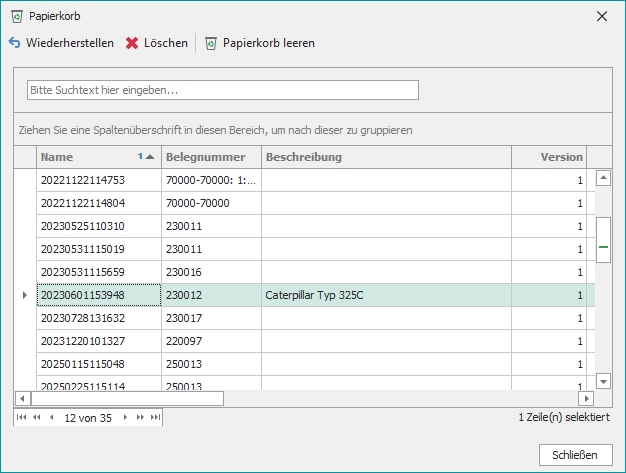Viewport: 626px width, 473px height.
Task: Click the Version column header
Action: [x=550, y=157]
